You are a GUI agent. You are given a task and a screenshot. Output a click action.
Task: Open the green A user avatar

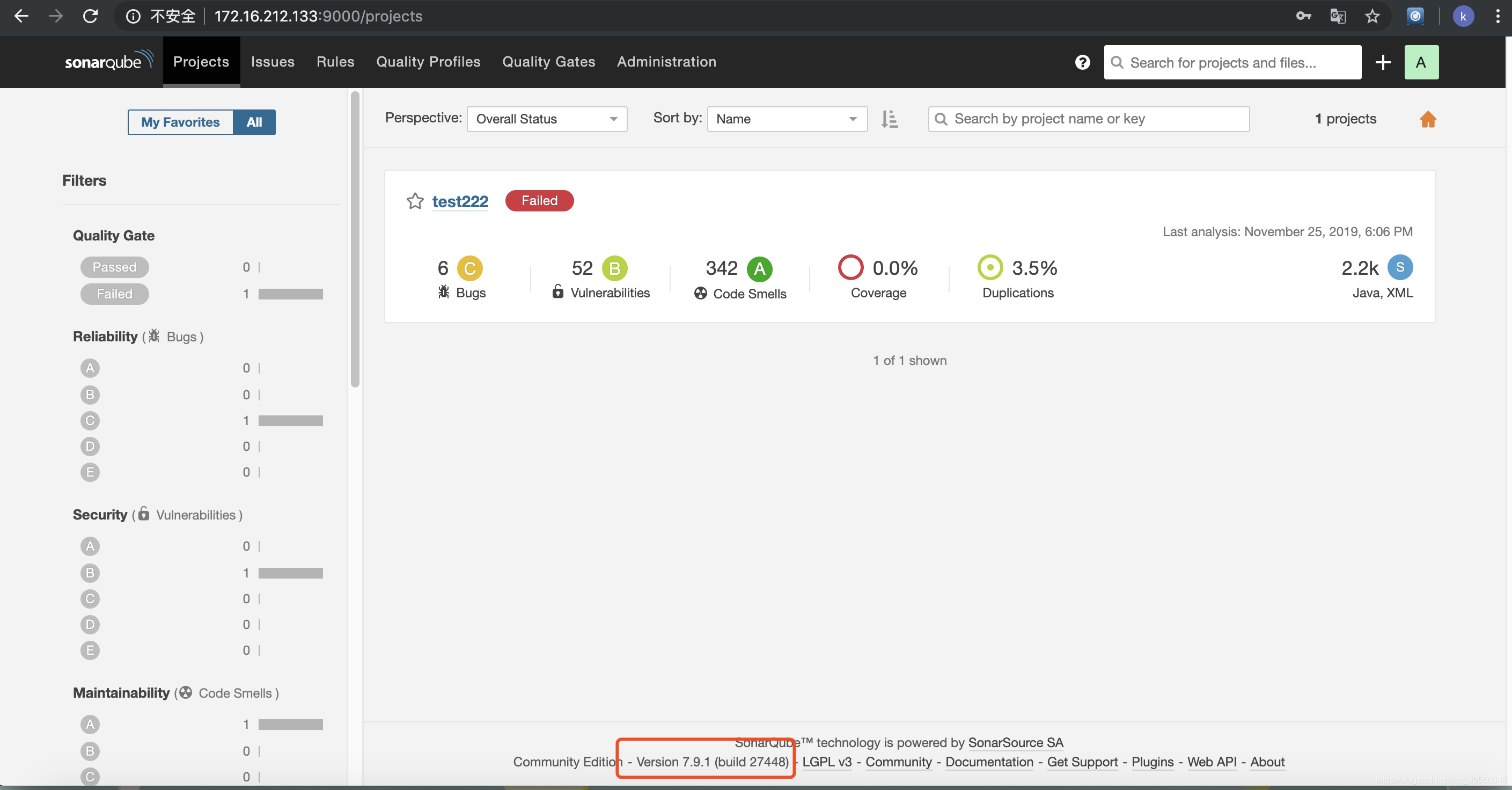pos(1421,62)
